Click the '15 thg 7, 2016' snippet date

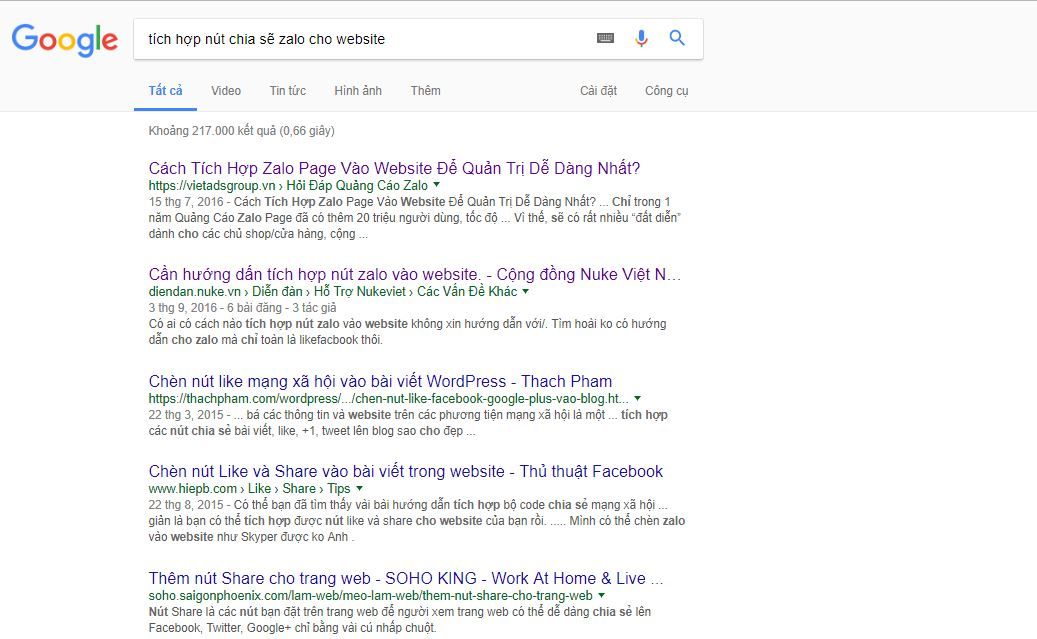pyautogui.click(x=185, y=201)
